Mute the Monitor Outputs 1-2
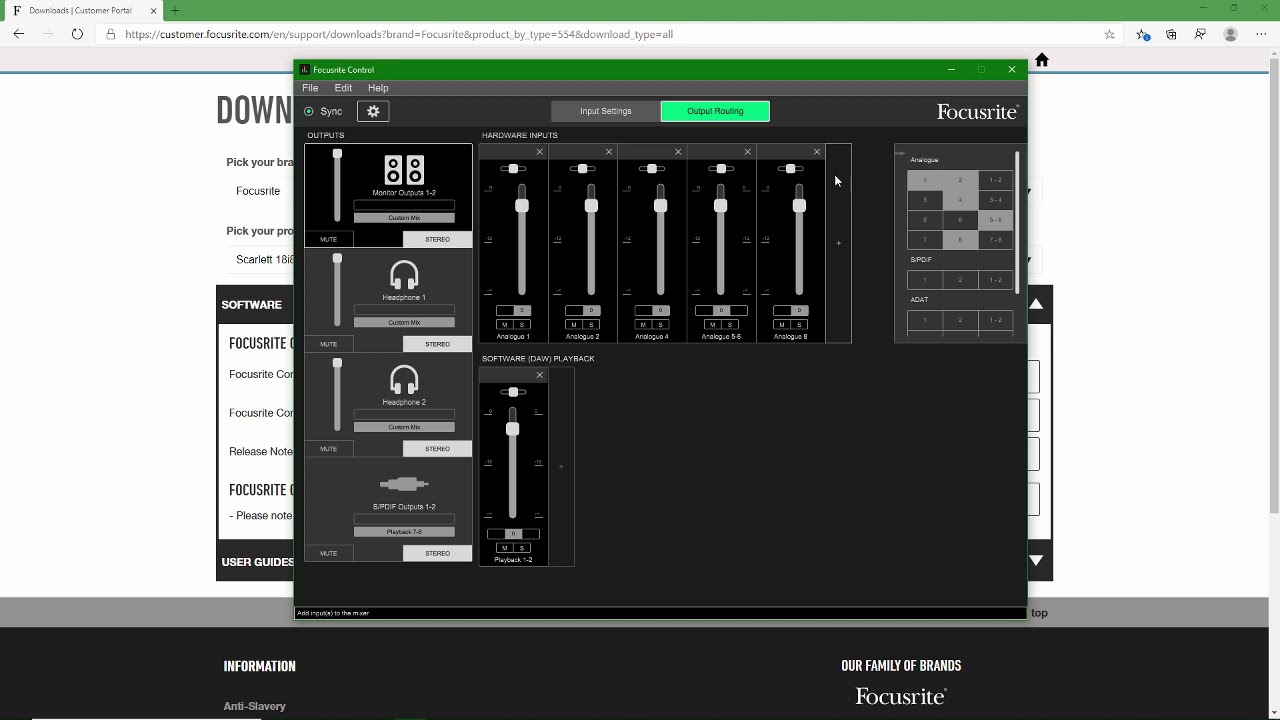1280x720 pixels. pos(329,239)
